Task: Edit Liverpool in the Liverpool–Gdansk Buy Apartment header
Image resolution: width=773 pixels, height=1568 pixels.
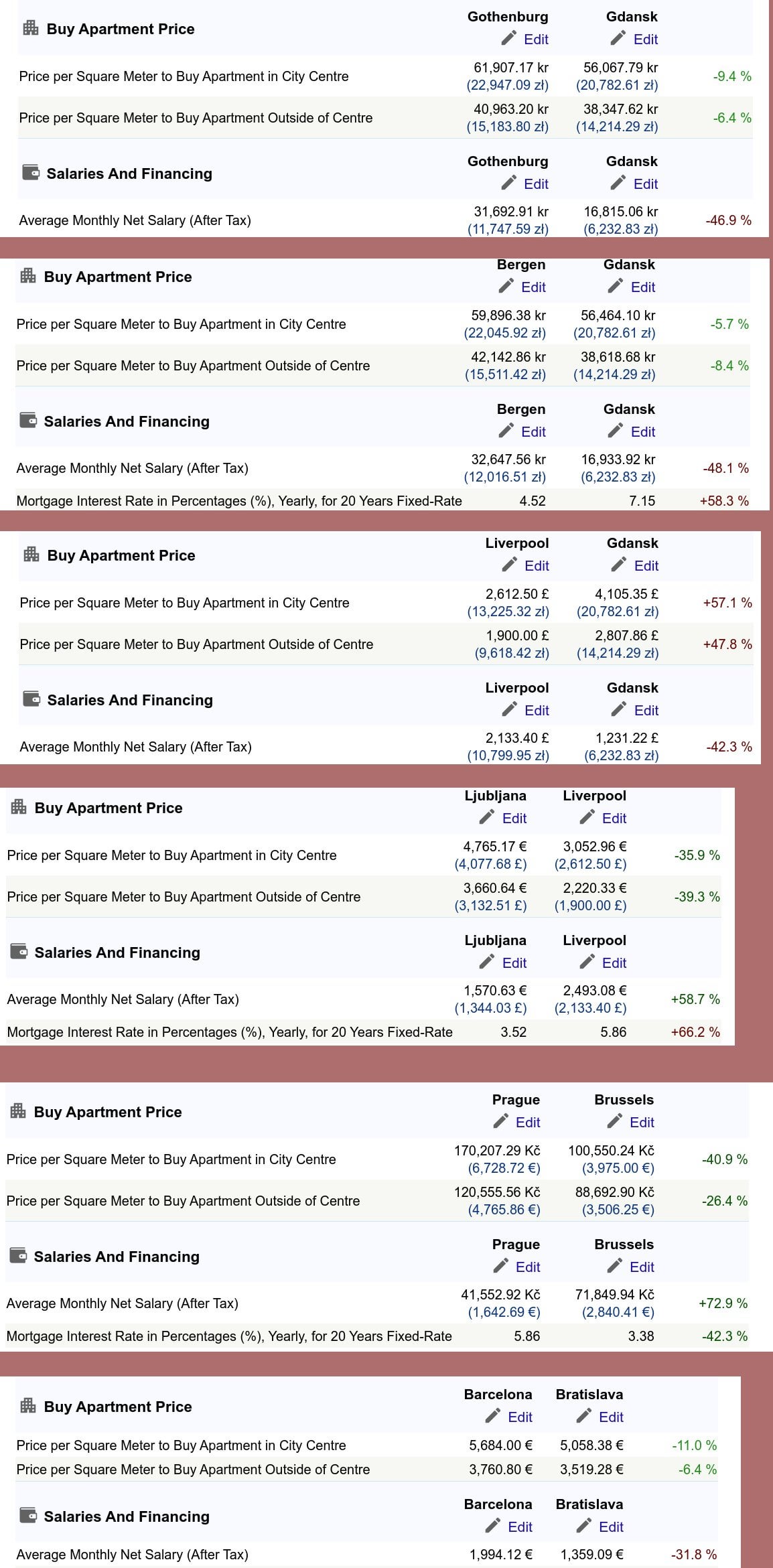Action: [537, 565]
